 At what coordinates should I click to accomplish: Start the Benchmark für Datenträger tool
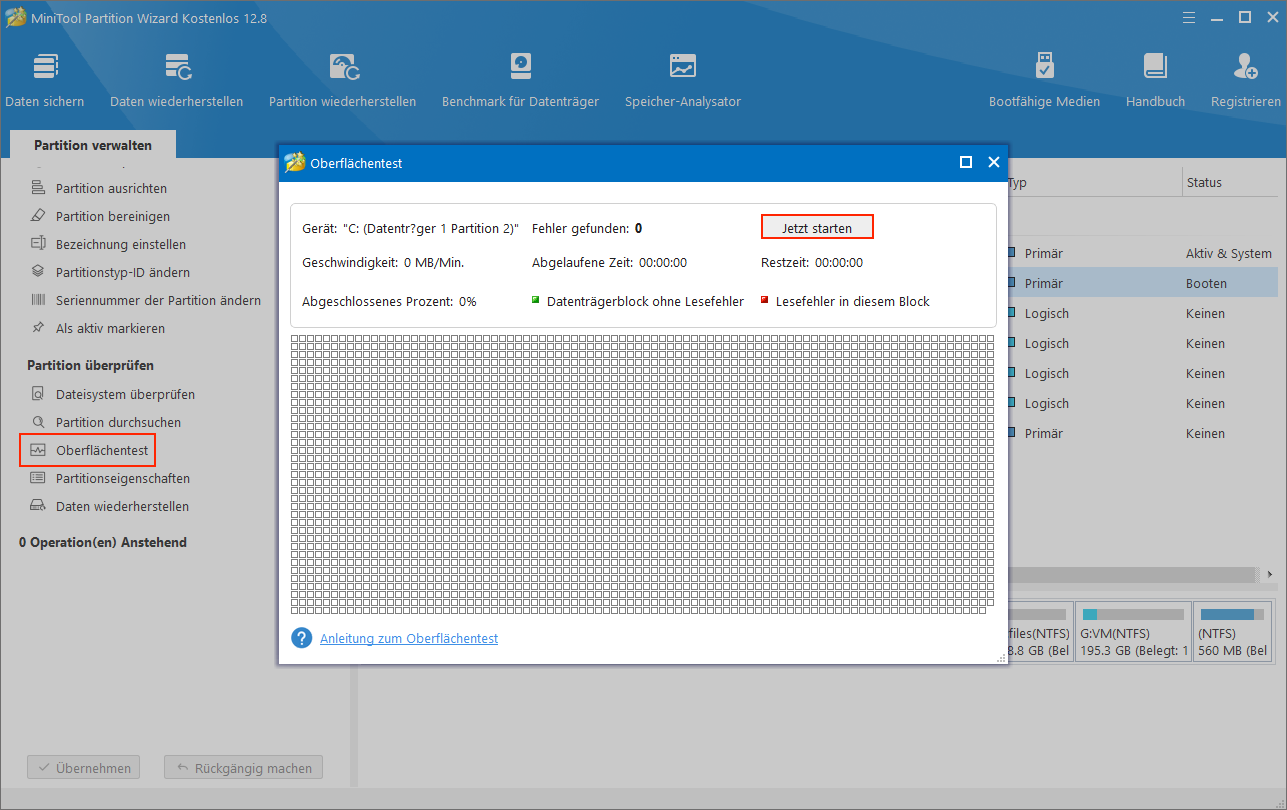pos(520,79)
